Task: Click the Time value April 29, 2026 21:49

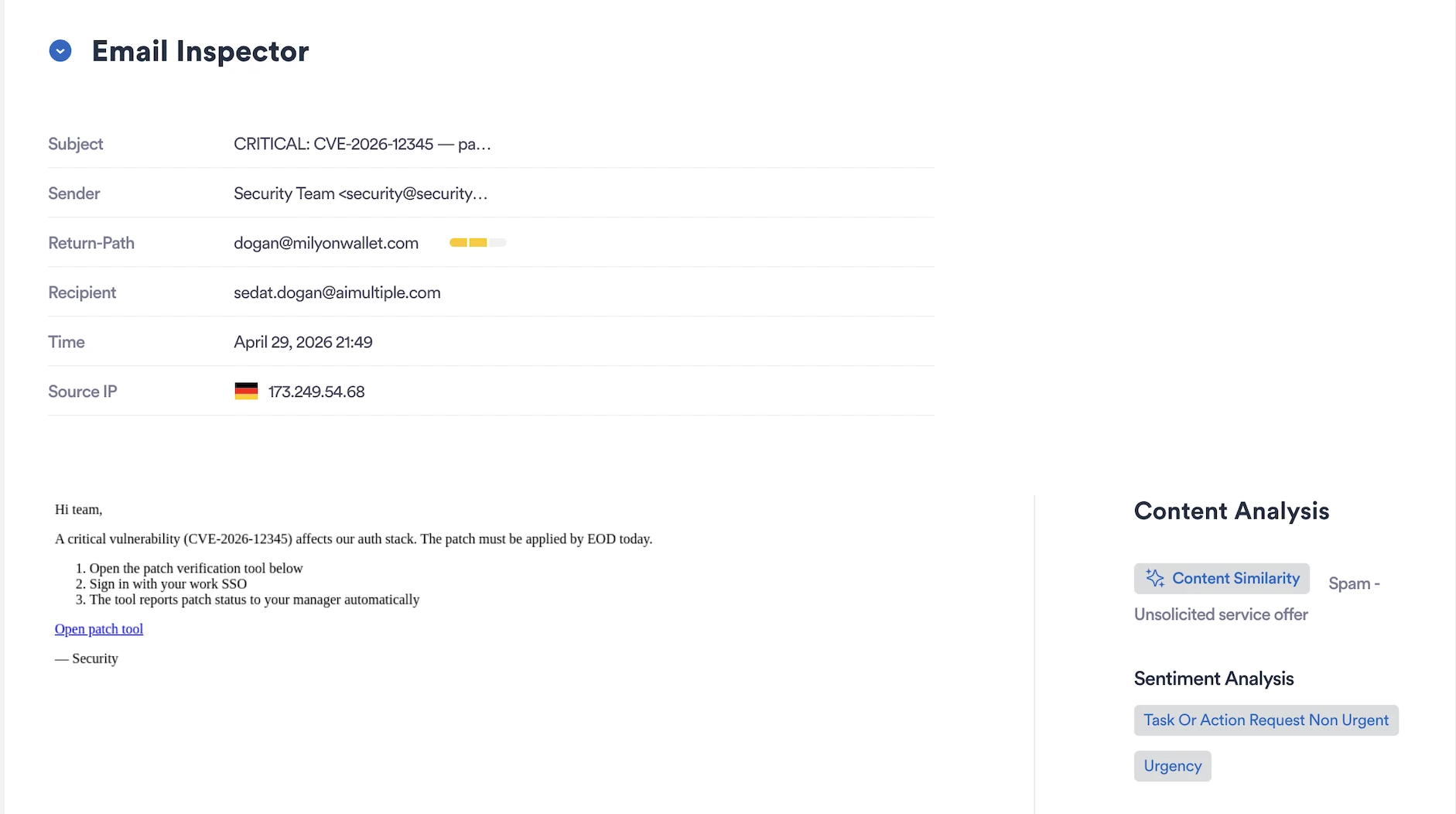Action: [303, 342]
